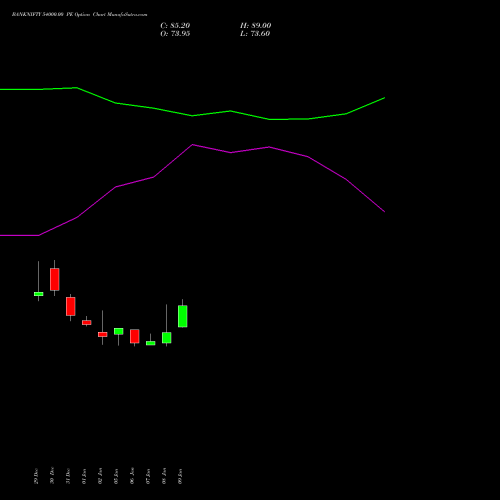500x500 pixels.
Task: Select the small green candle for 29 Dec
Action: (x=39, y=294)
